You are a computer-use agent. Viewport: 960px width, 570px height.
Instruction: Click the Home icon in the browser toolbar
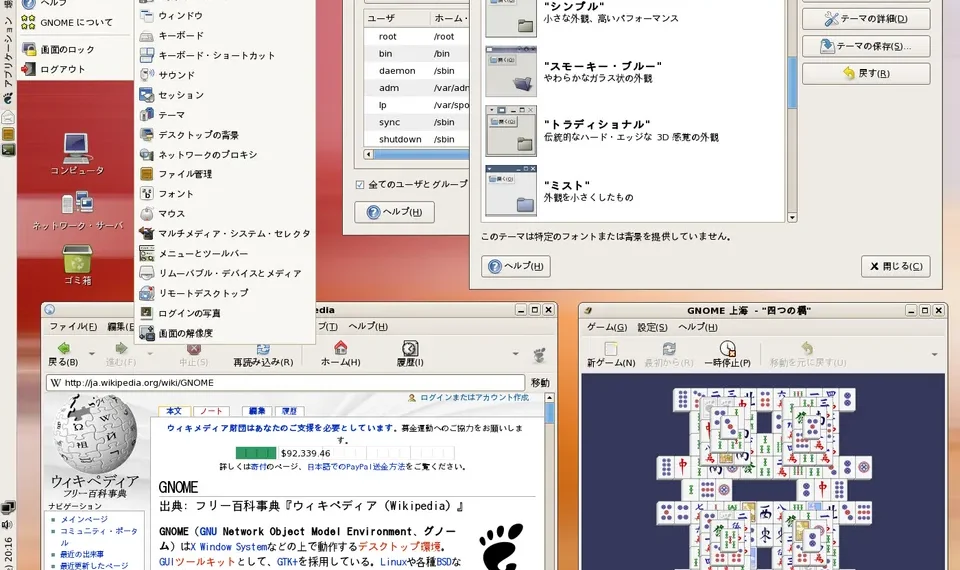(340, 352)
